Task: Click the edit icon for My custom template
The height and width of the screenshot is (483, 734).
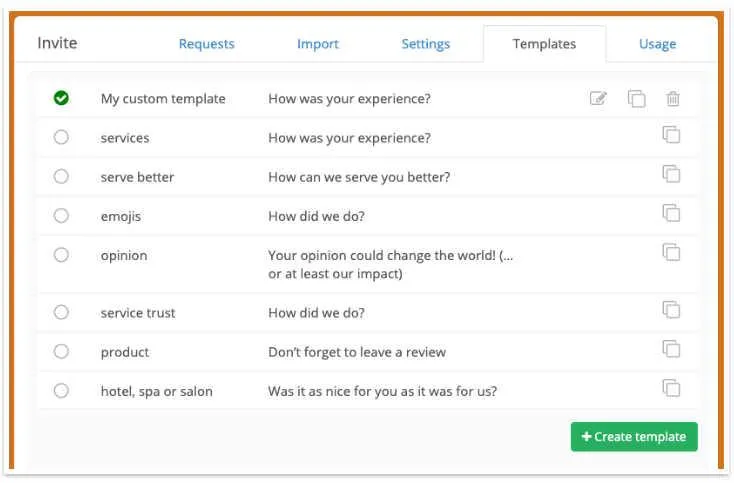Action: pyautogui.click(x=598, y=98)
